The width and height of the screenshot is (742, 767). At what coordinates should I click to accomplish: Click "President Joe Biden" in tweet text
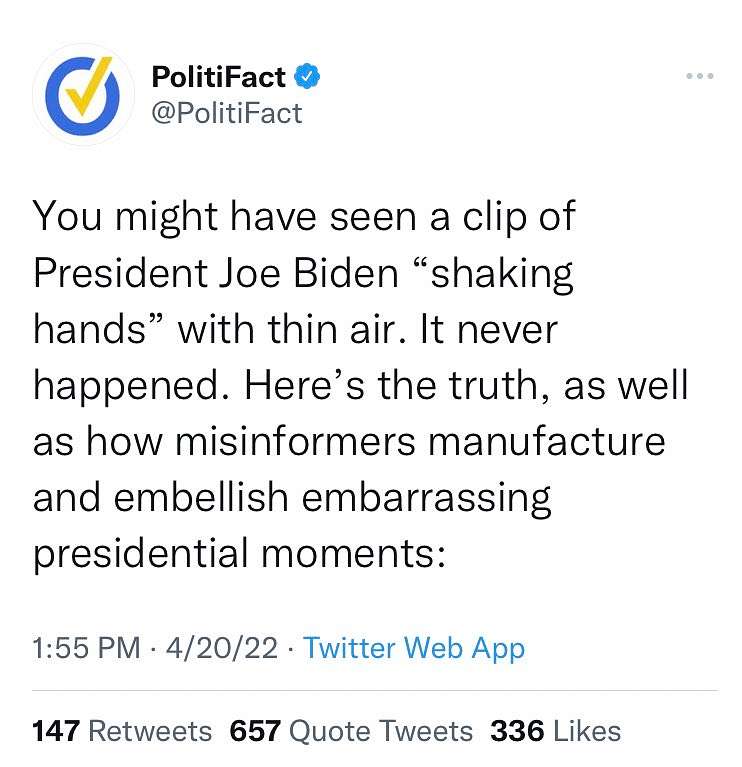[x=216, y=273]
